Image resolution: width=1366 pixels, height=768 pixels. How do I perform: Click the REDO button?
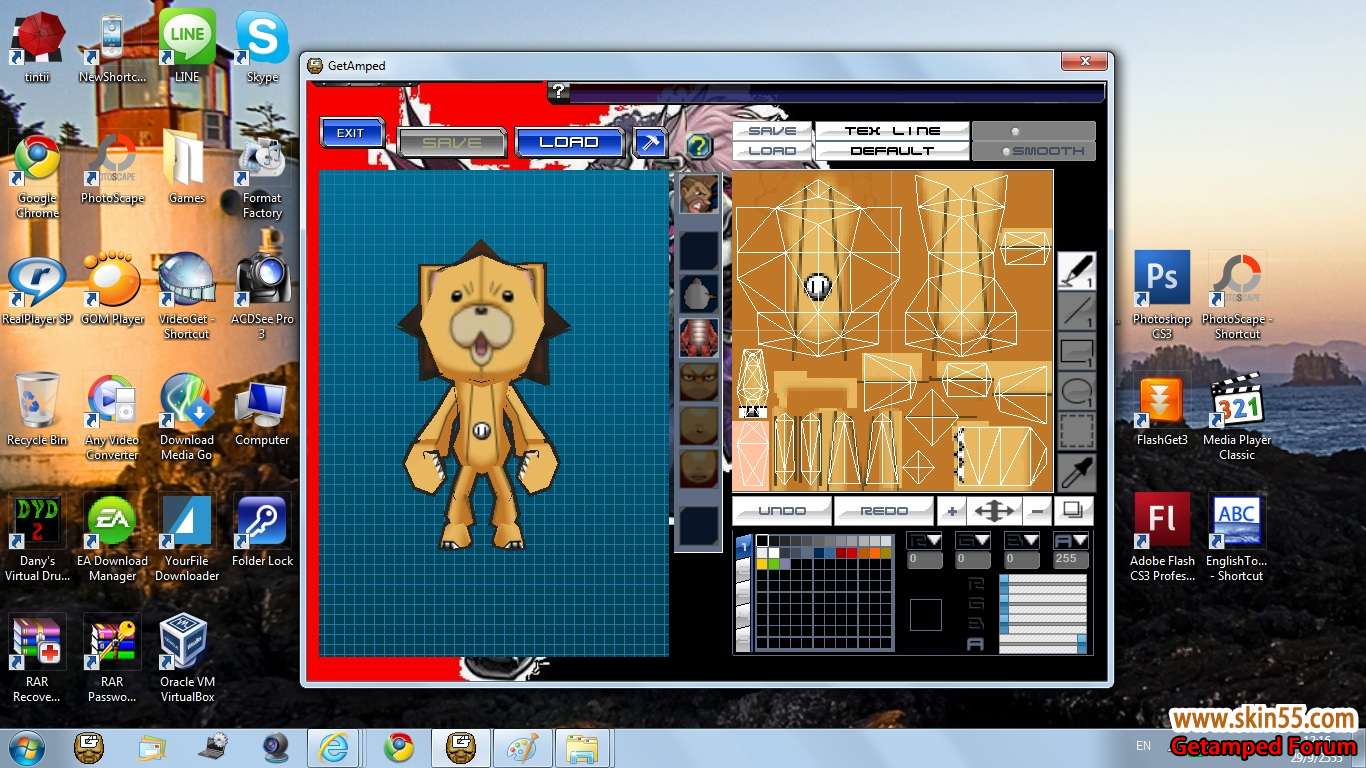(884, 511)
